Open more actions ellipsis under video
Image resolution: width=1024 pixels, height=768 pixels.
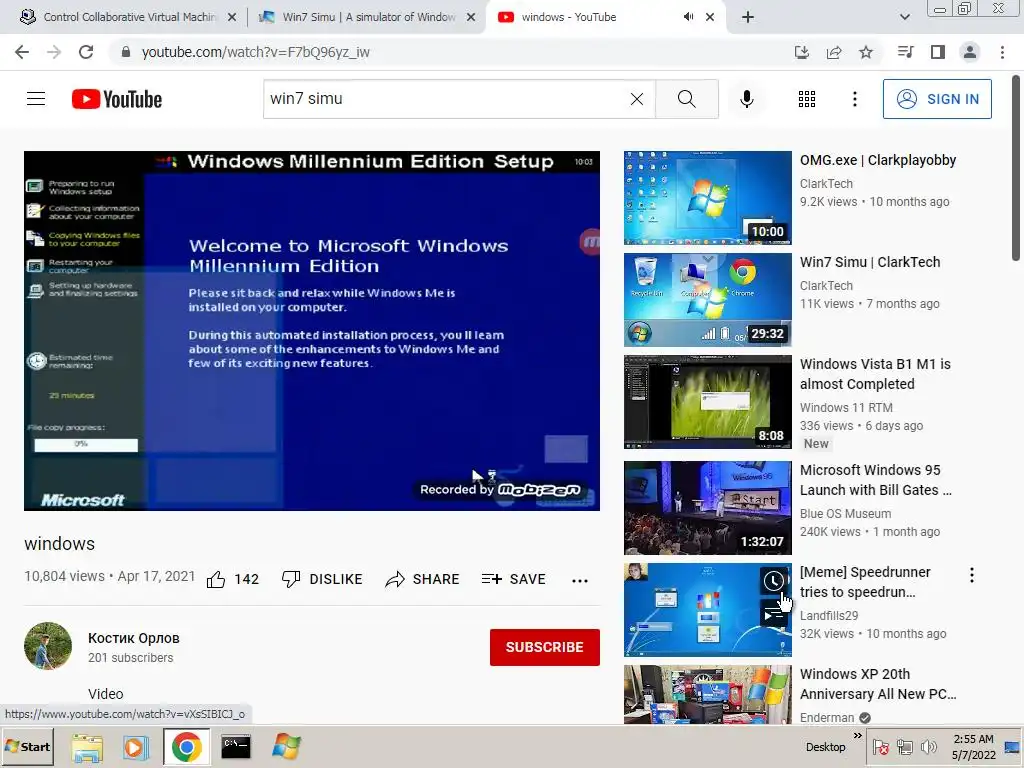(x=579, y=580)
